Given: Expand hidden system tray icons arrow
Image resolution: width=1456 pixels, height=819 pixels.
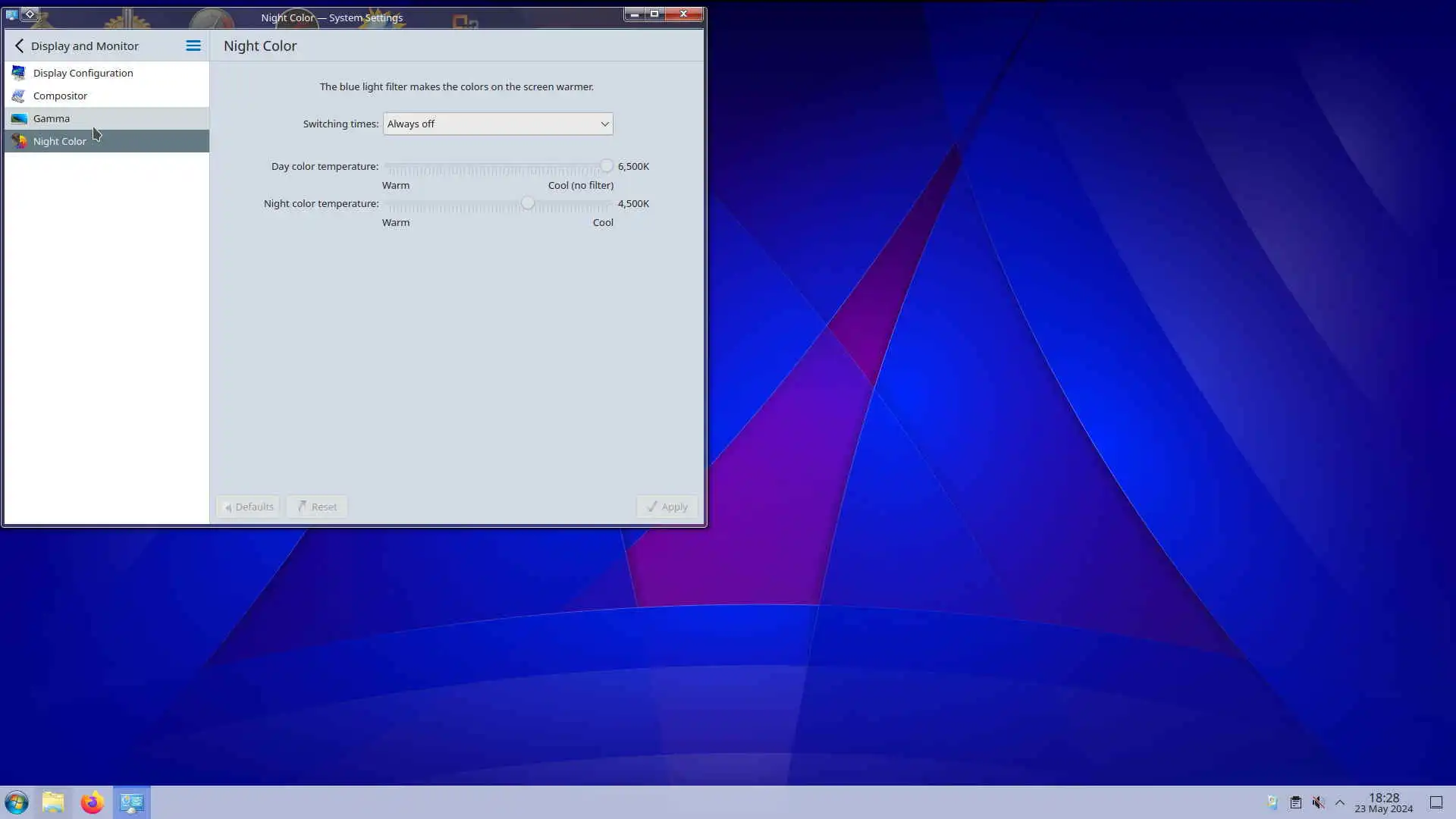Looking at the screenshot, I should pos(1340,802).
